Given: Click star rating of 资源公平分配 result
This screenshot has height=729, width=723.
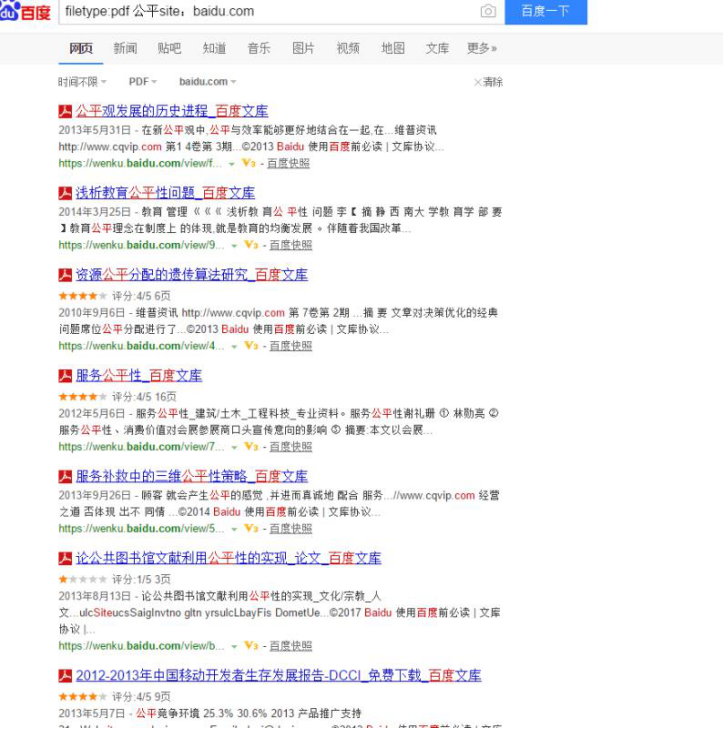Looking at the screenshot, I should tap(83, 296).
